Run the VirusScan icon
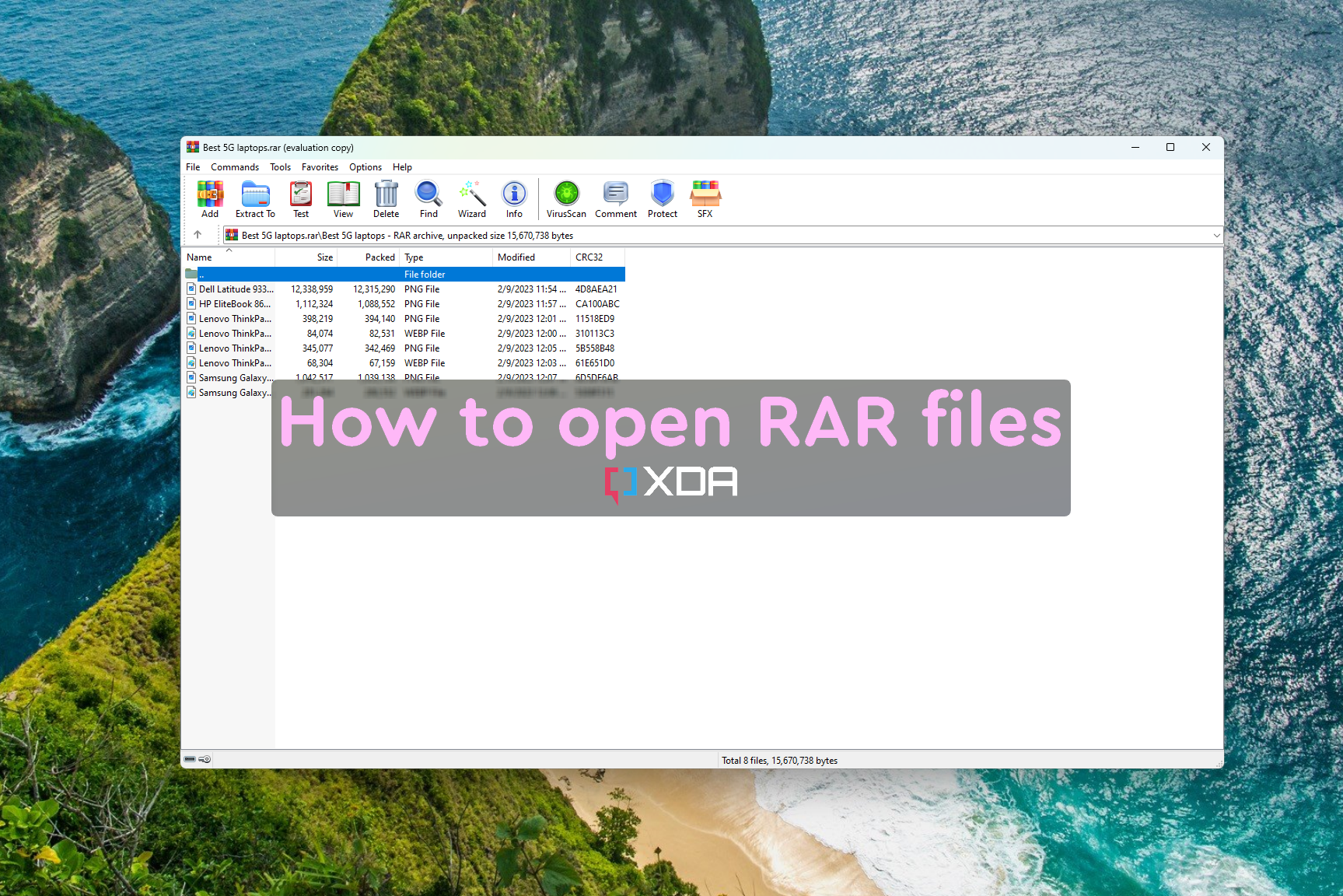 (x=566, y=198)
